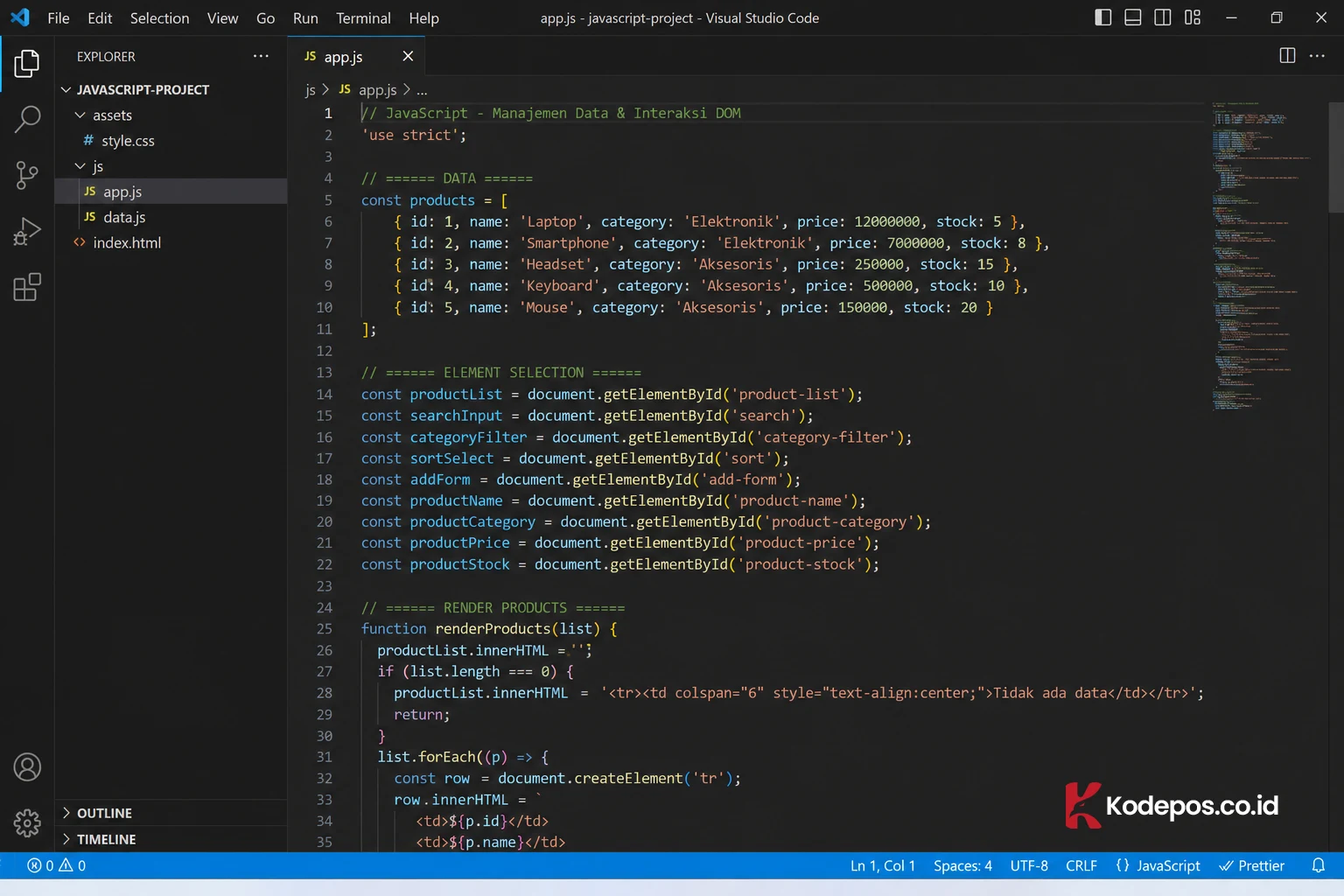Image resolution: width=1344 pixels, height=896 pixels.
Task: Customize layout icon in title bar
Action: coord(1193,17)
